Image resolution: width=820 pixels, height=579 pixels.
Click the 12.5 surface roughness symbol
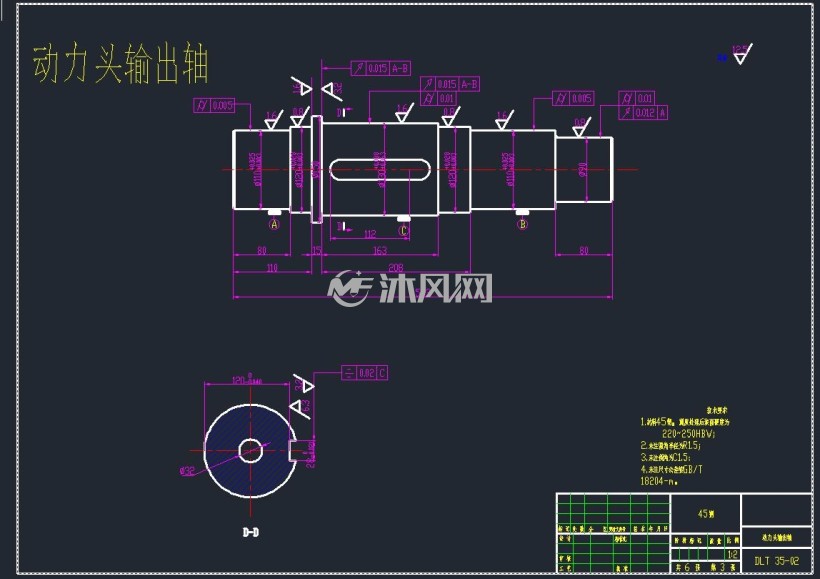tap(742, 54)
